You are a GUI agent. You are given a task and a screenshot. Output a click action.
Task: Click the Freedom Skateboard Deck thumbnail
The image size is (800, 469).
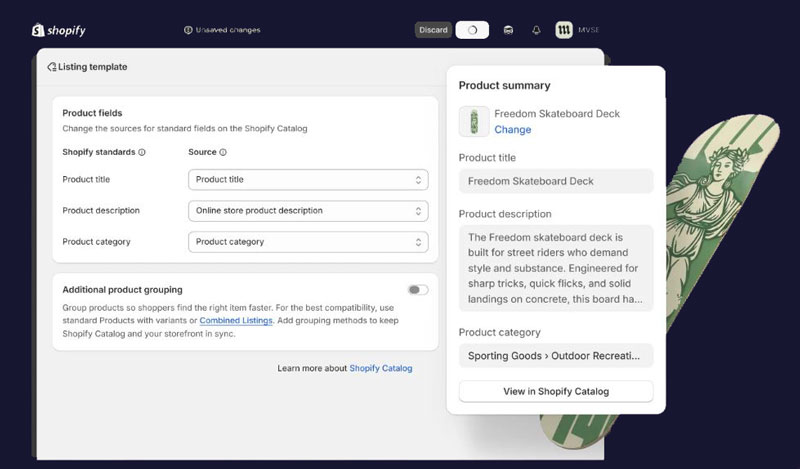pyautogui.click(x=474, y=121)
